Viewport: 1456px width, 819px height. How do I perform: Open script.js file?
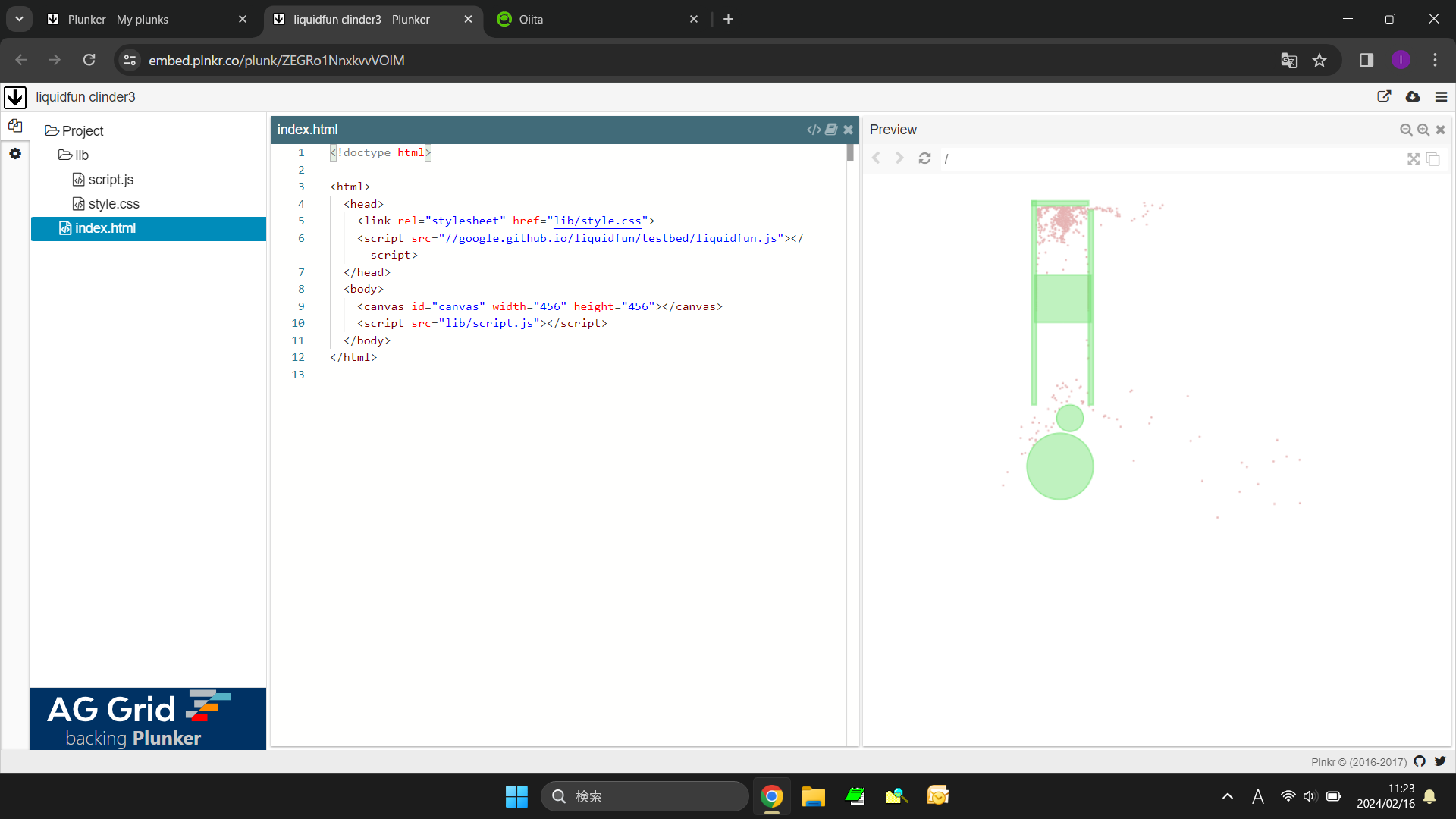[111, 180]
